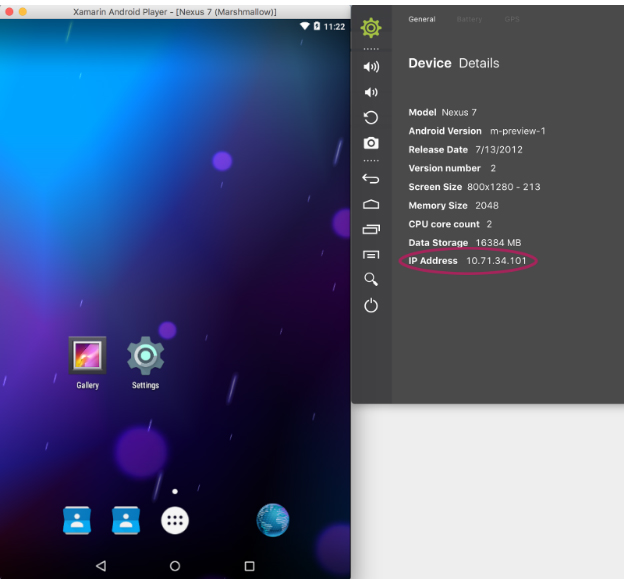Tap the Wi-Fi status bar icon

[305, 26]
